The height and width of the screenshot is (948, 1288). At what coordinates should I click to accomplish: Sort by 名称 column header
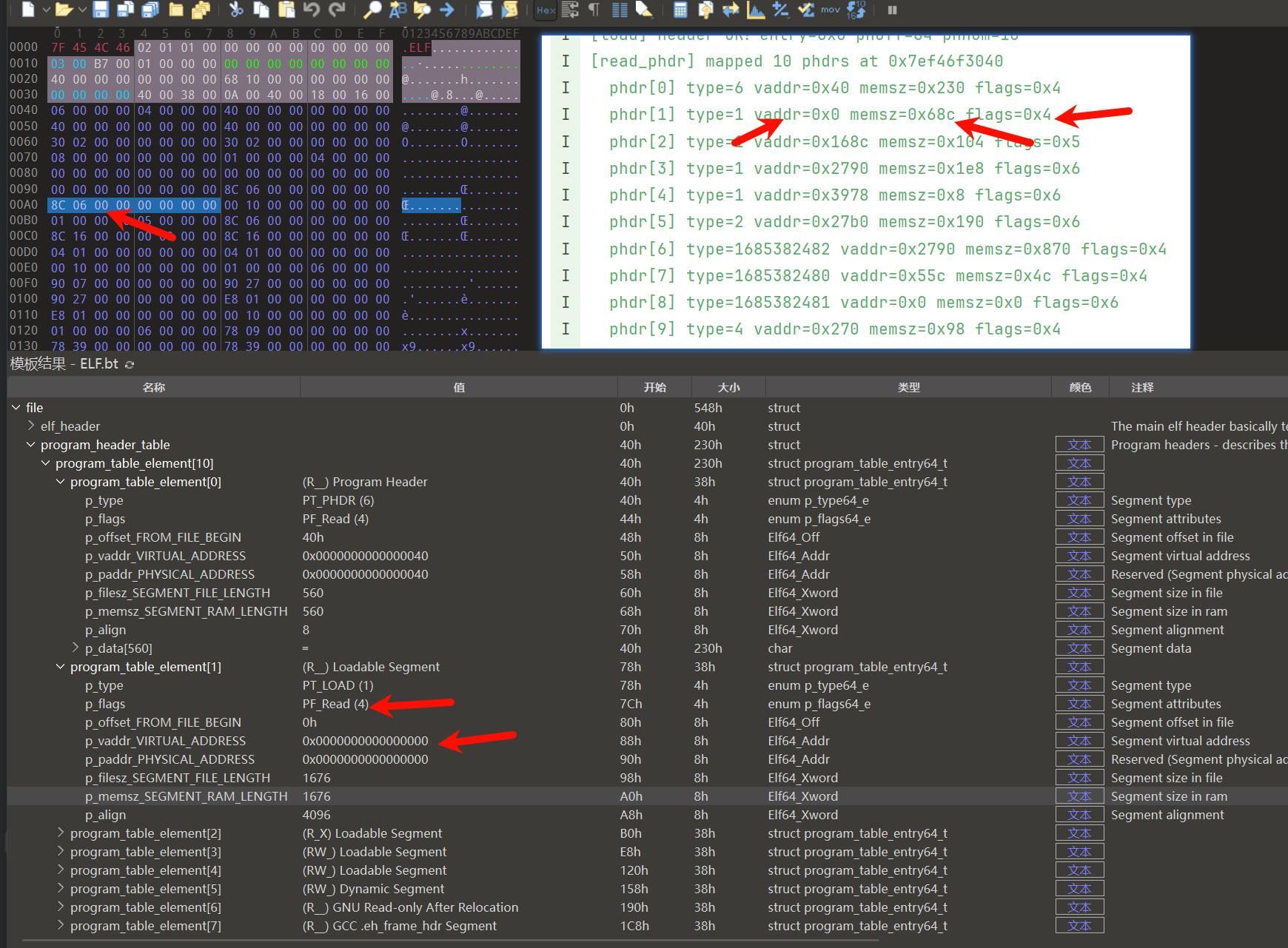[x=154, y=387]
